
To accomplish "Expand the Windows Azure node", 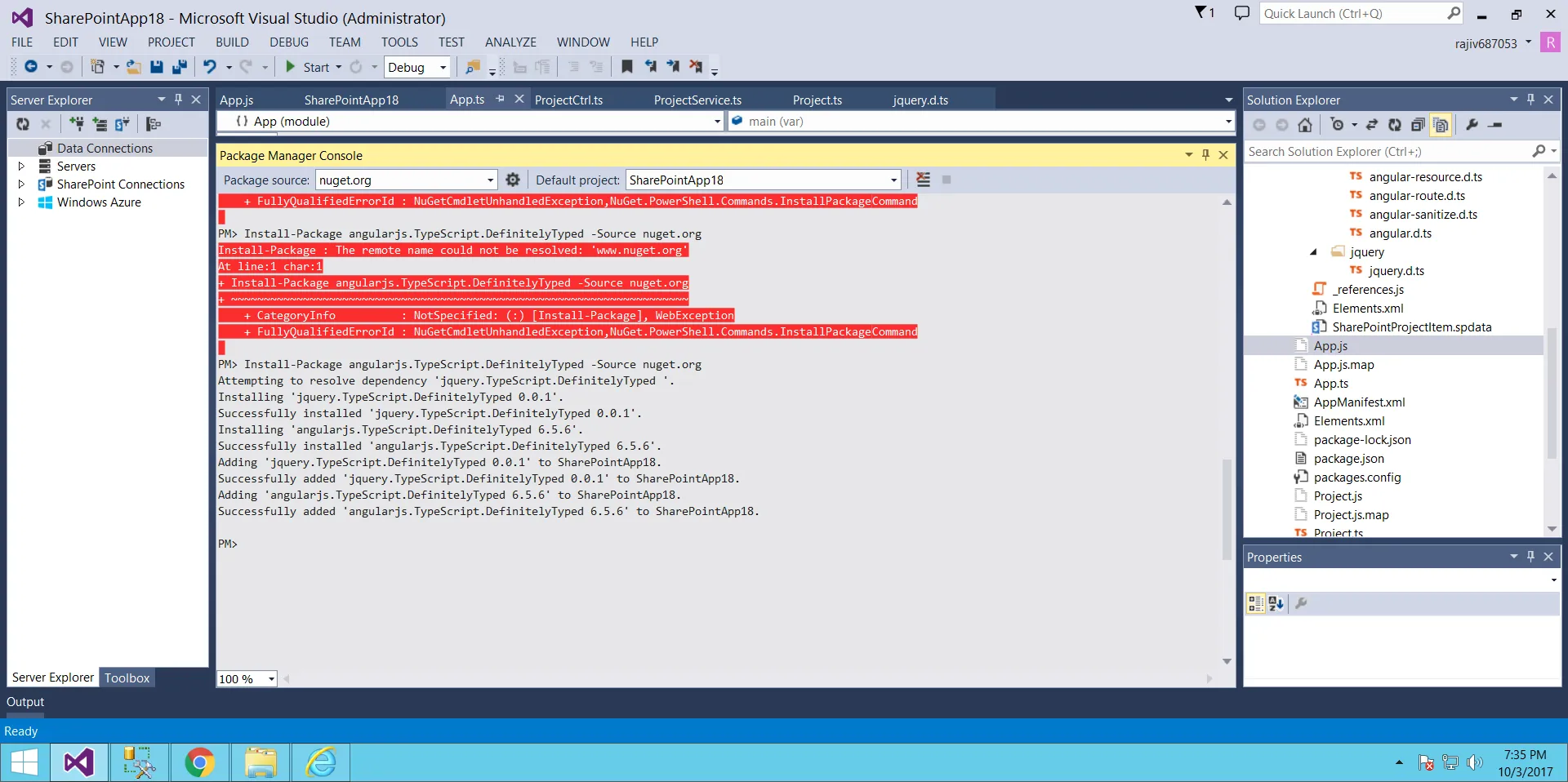I will 21,202.
